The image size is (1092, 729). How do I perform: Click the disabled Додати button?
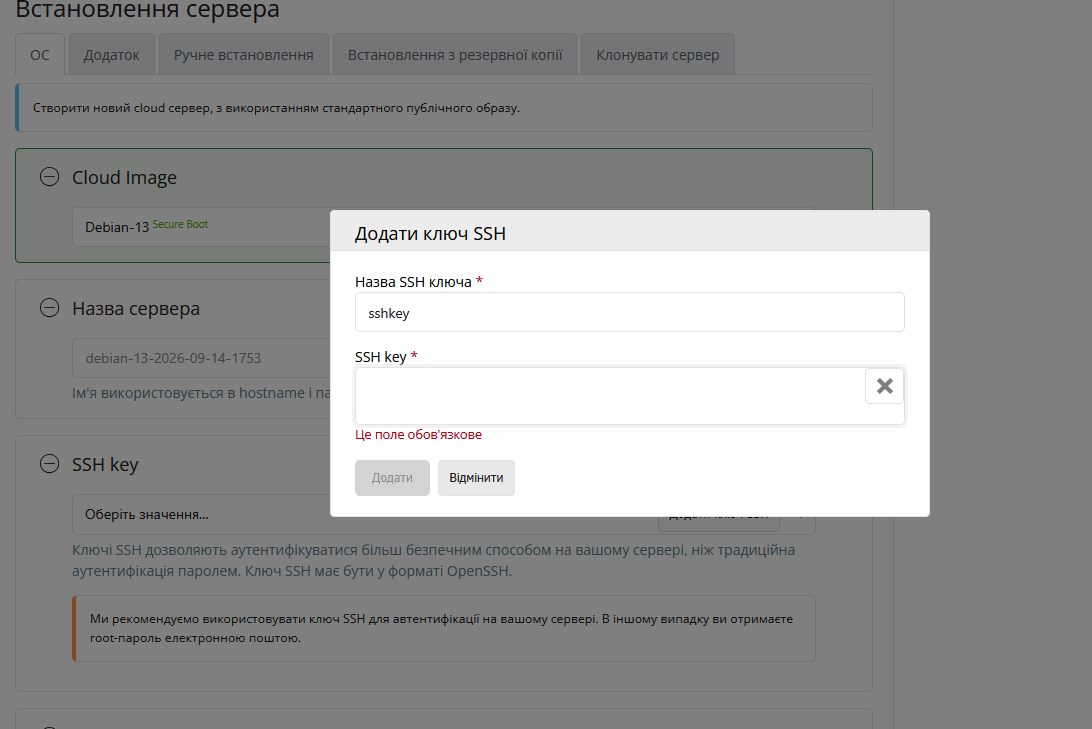tap(392, 478)
